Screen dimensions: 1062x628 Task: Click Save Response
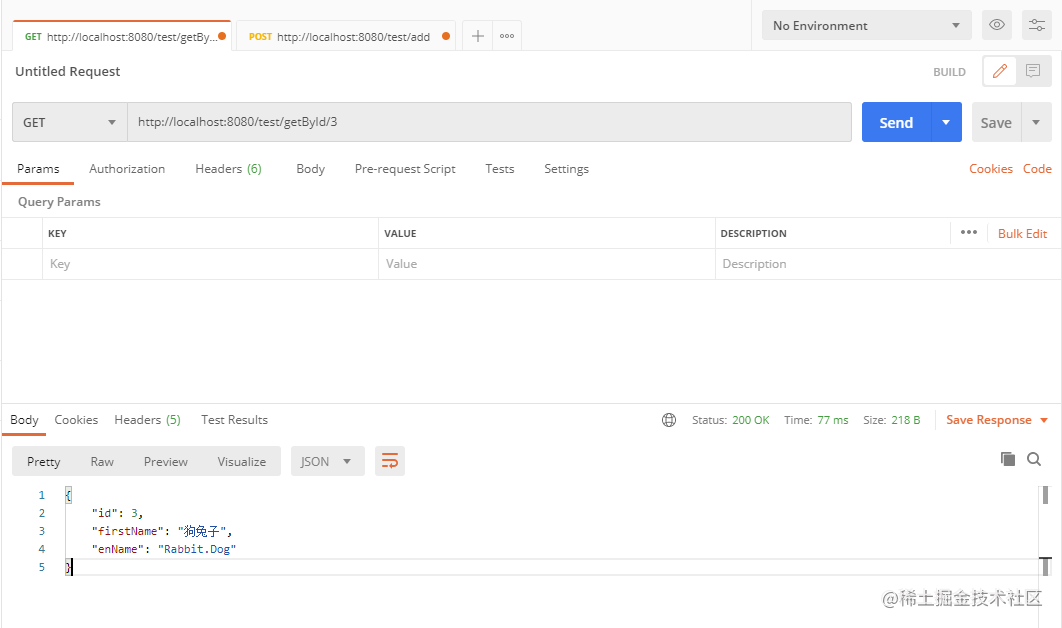coord(988,420)
